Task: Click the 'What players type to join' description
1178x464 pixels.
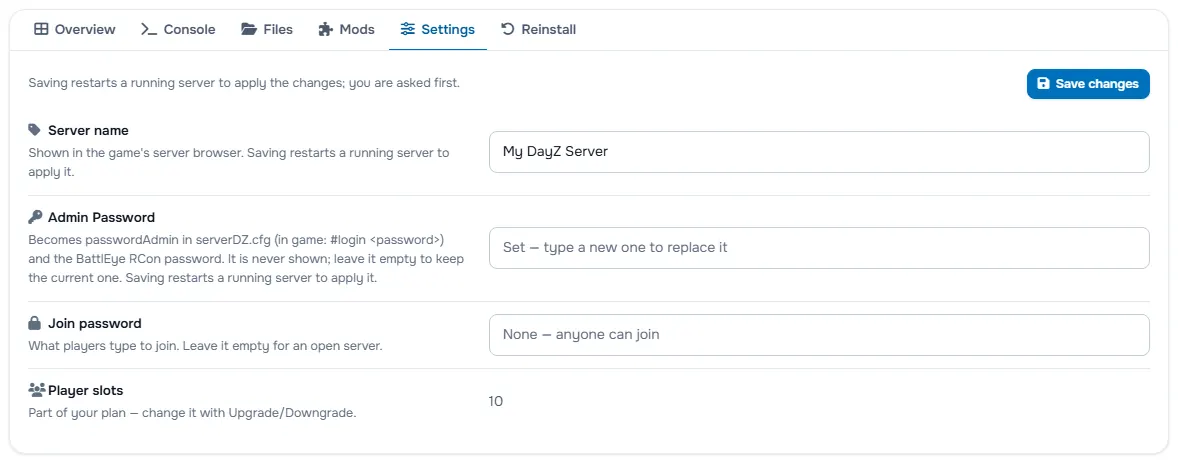Action: tap(205, 346)
